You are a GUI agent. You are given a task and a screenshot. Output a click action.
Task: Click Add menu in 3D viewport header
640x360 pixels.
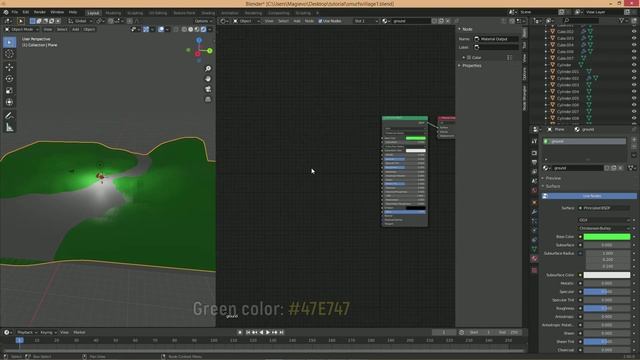click(x=75, y=29)
